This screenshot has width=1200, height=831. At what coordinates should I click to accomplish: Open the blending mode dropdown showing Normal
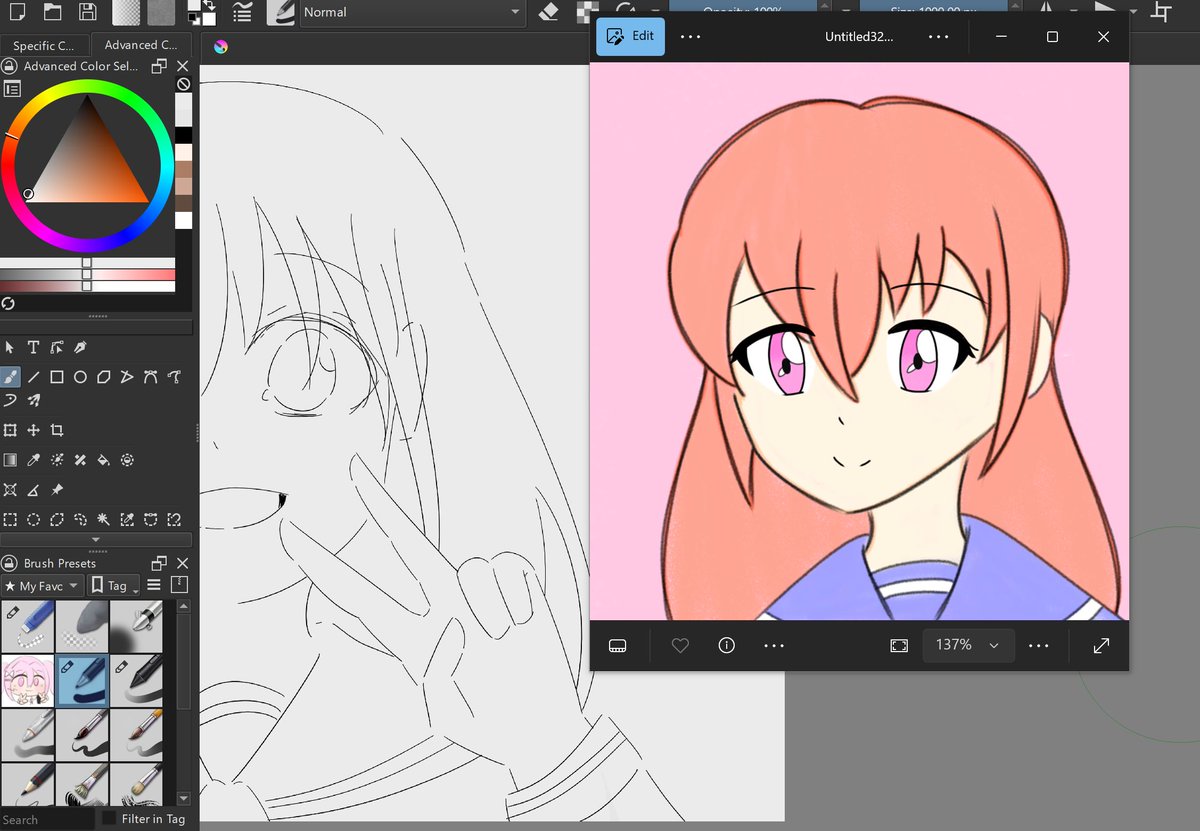(x=411, y=12)
